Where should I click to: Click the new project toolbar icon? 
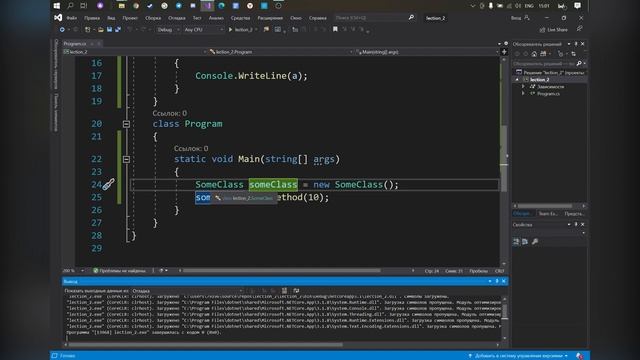point(87,29)
